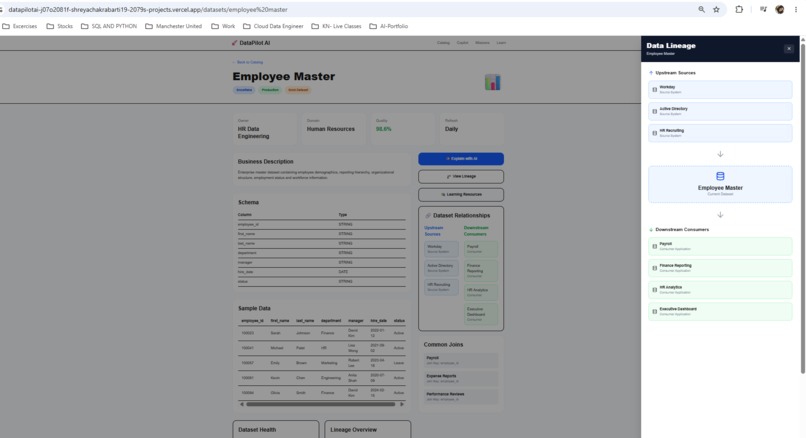Click the Finance Reporting card in Dataset Relationships

481,270
